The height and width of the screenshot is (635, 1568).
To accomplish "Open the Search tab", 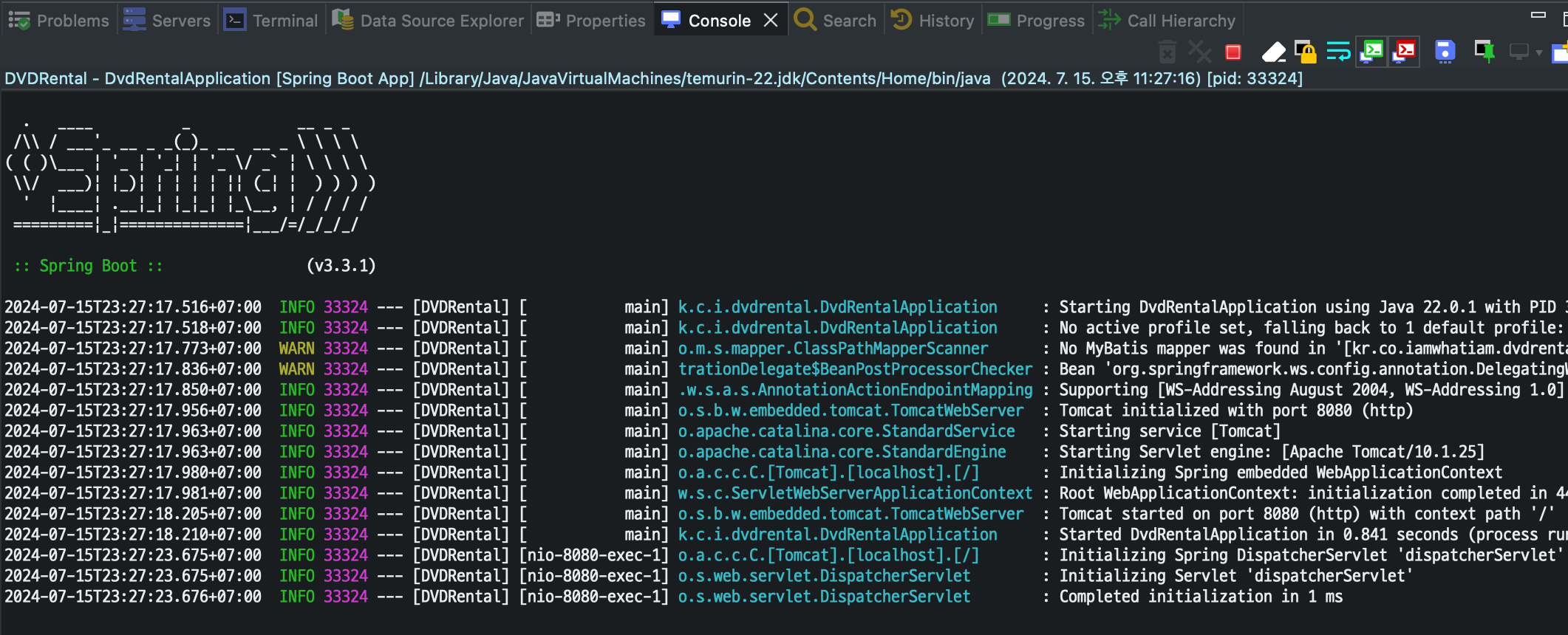I will click(x=835, y=21).
